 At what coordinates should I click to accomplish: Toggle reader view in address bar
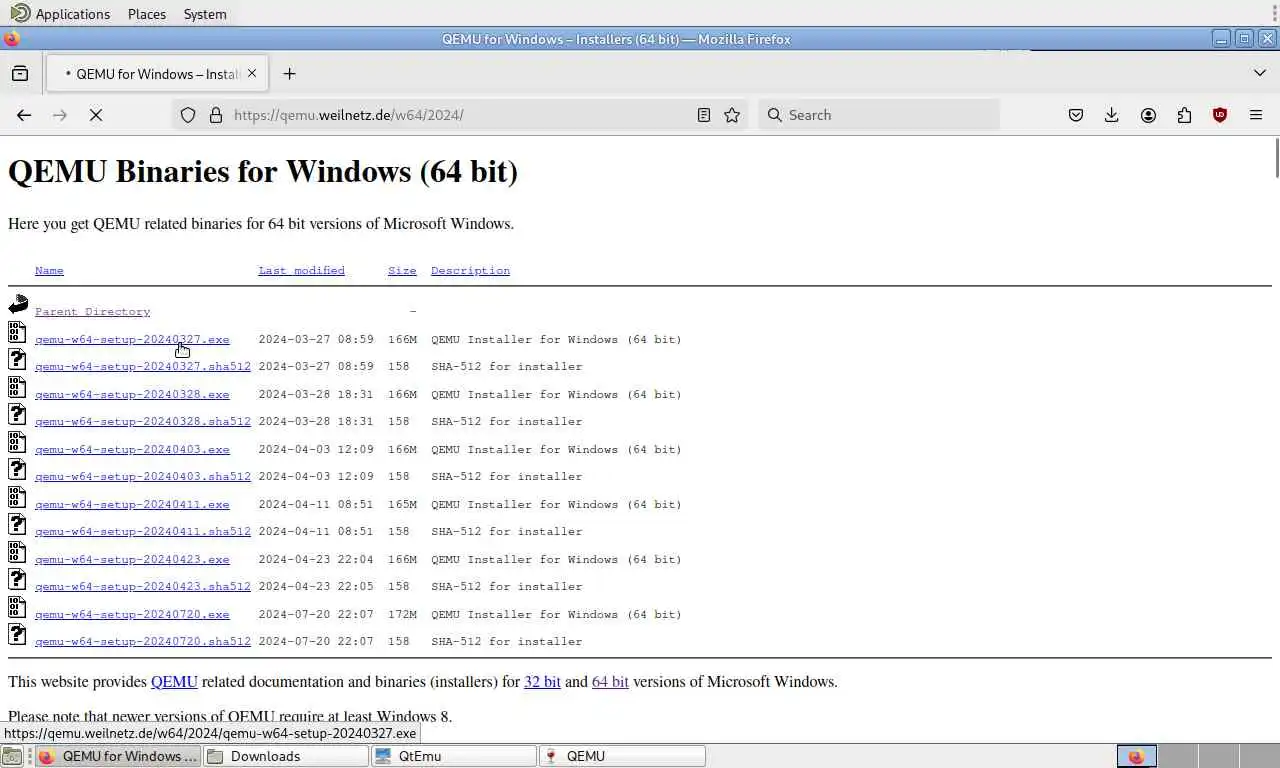(704, 115)
